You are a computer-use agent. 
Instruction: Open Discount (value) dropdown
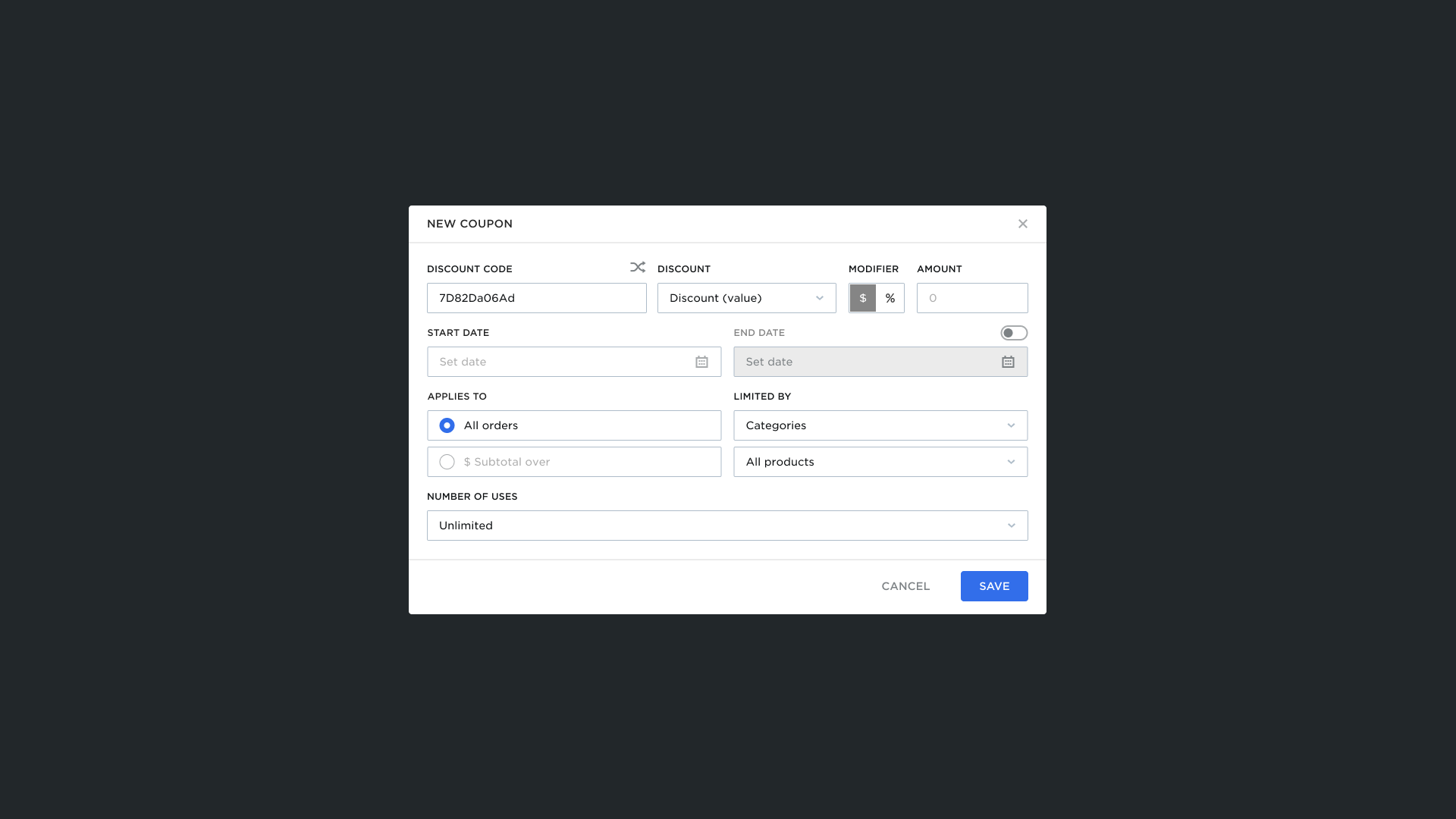[x=746, y=298]
